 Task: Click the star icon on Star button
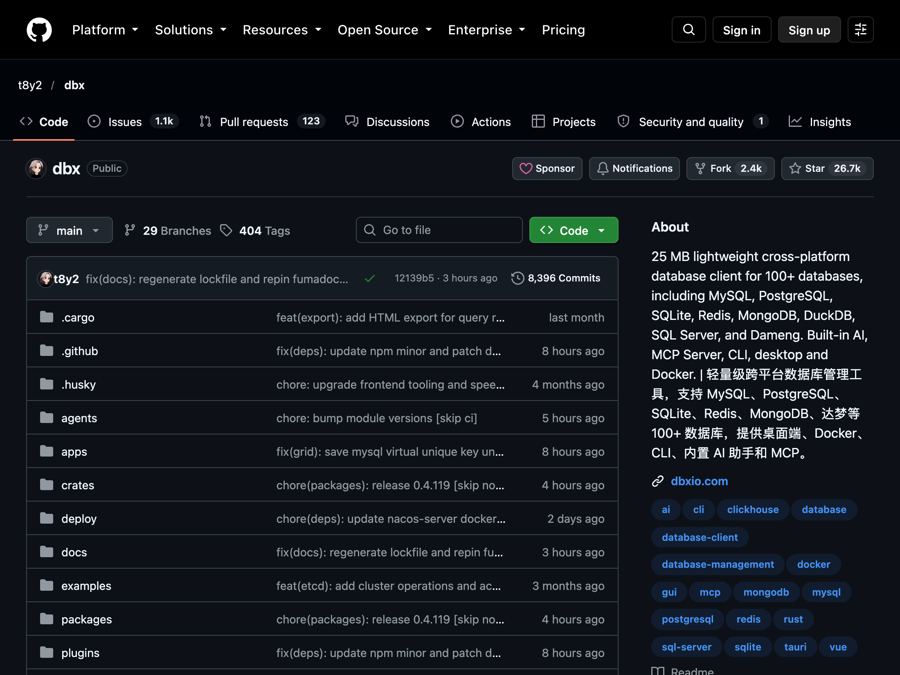coord(795,168)
